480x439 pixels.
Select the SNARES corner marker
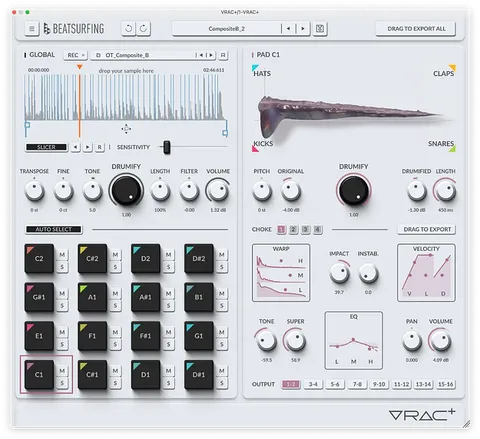[x=452, y=149]
